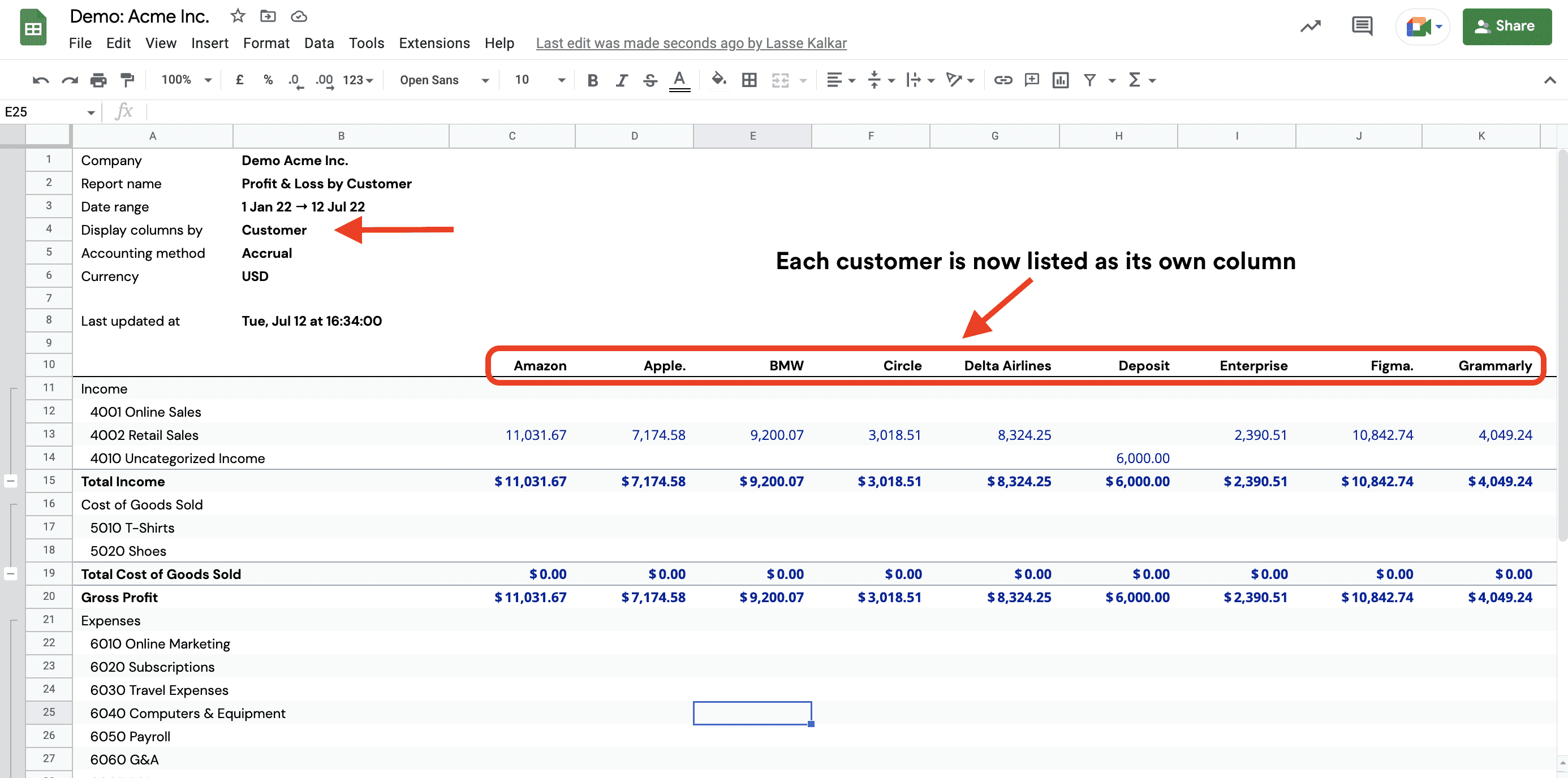Viewport: 1568px width, 778px height.
Task: Open the fill color paint bucket
Action: pyautogui.click(x=718, y=80)
